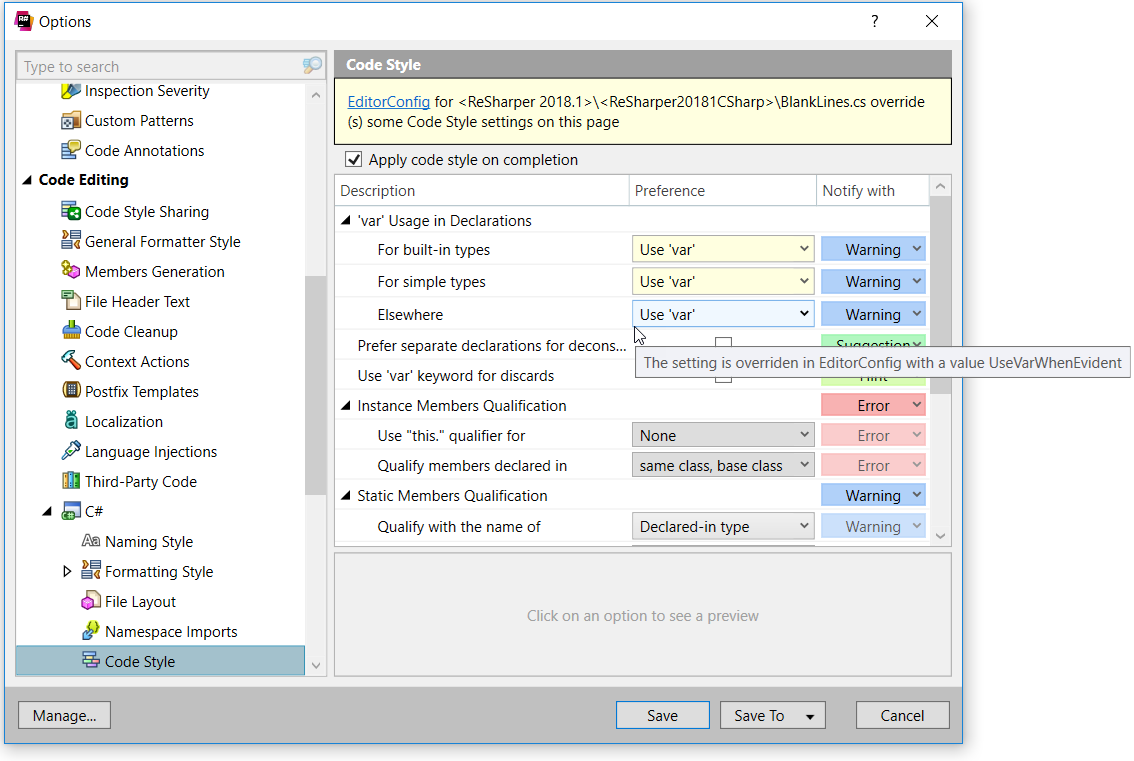
Task: Click the Save button
Action: tap(662, 715)
